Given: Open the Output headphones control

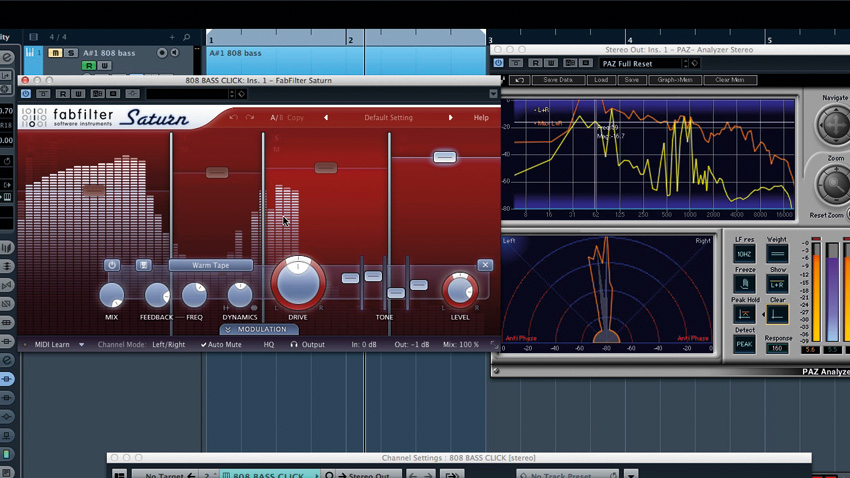Looking at the screenshot, I should 307,345.
